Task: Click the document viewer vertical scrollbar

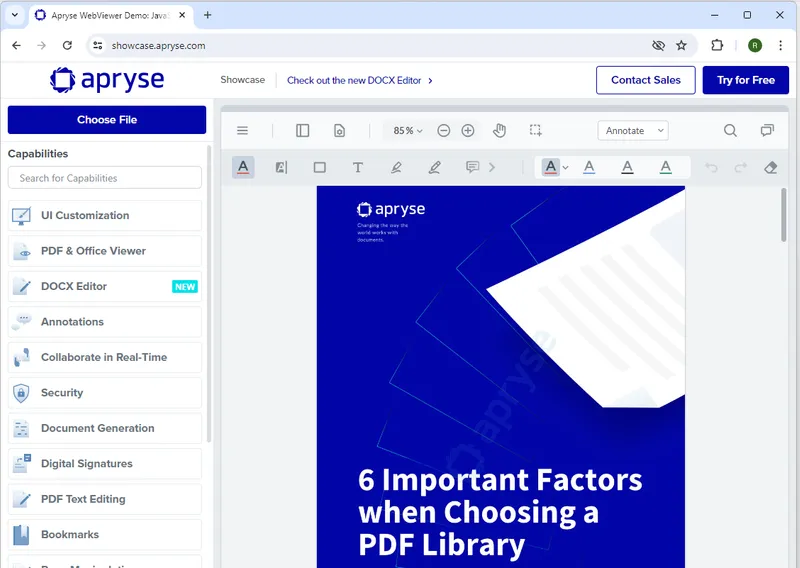Action: (784, 215)
